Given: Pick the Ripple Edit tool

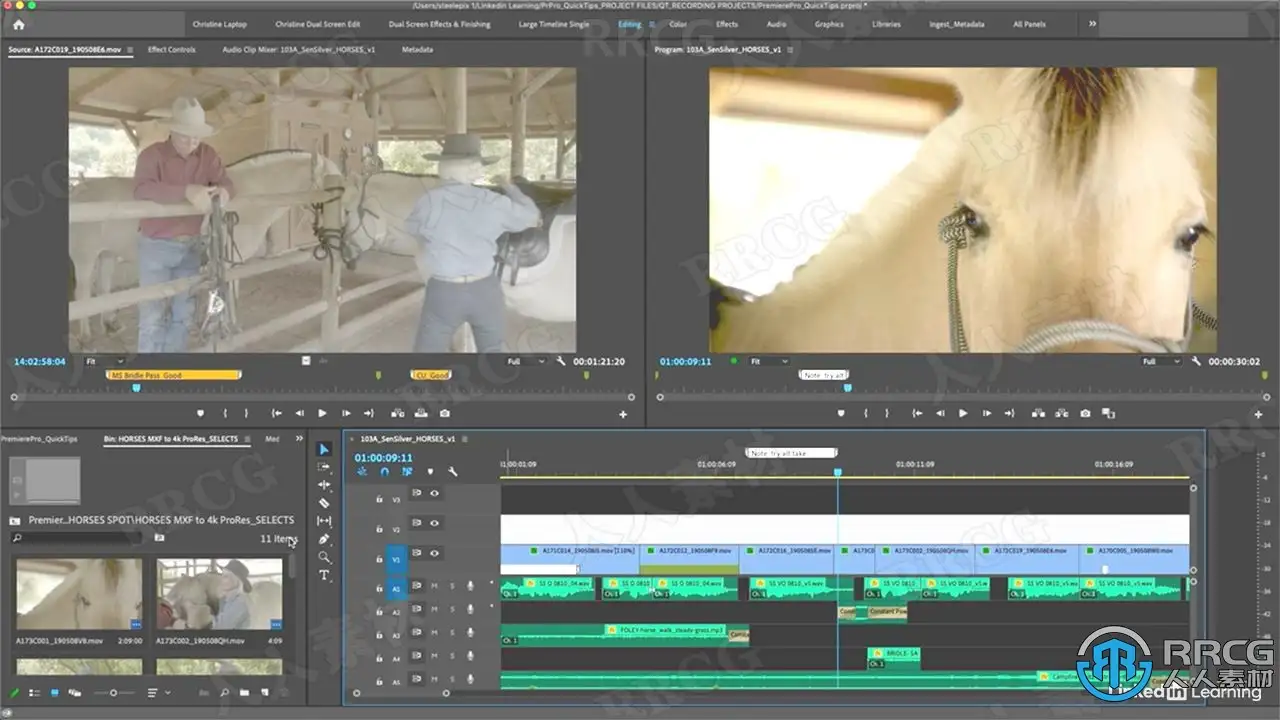Looking at the screenshot, I should (324, 485).
